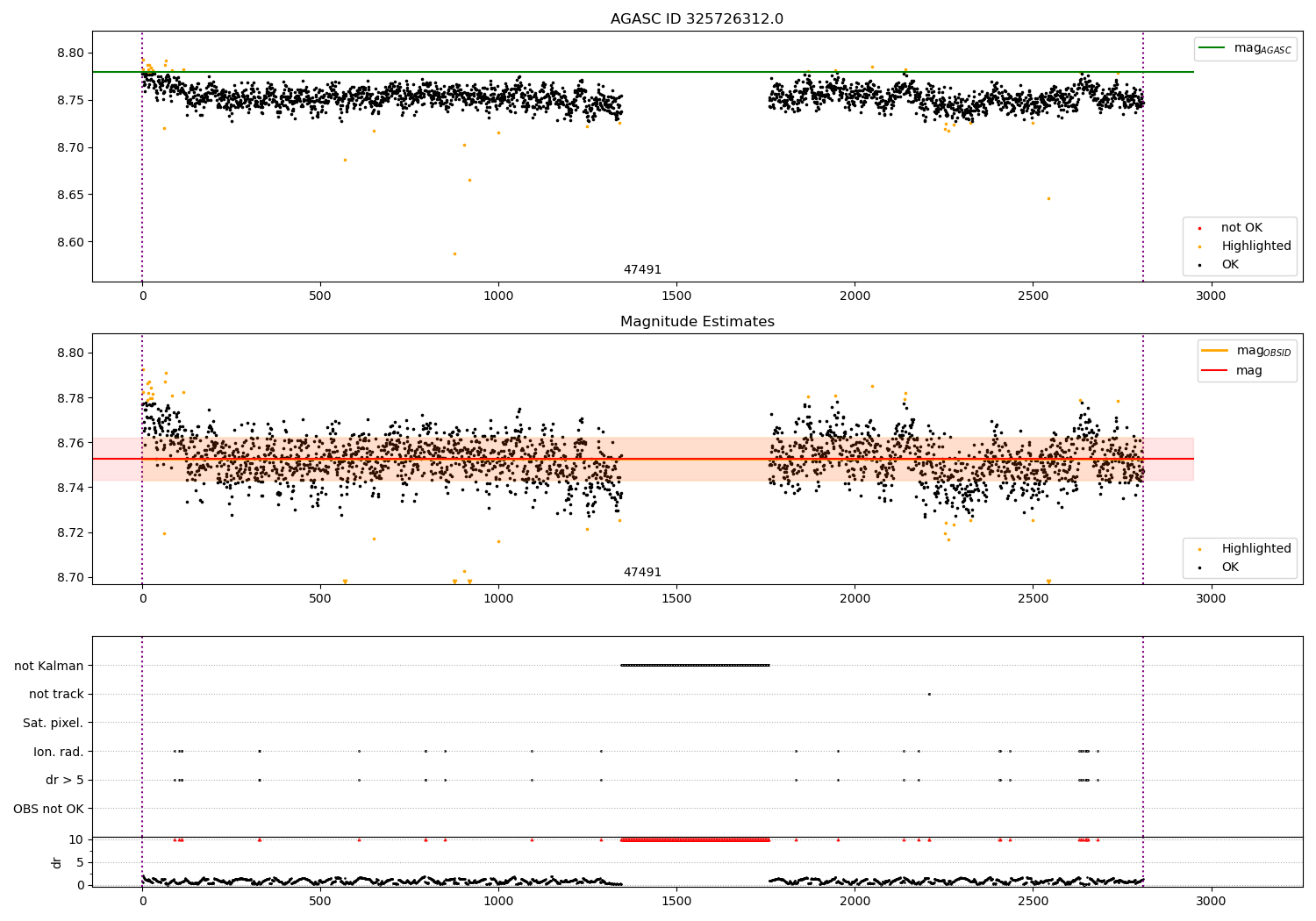1316x921 pixels.
Task: Click the 47491 annotation in middle plot
Action: point(642,573)
